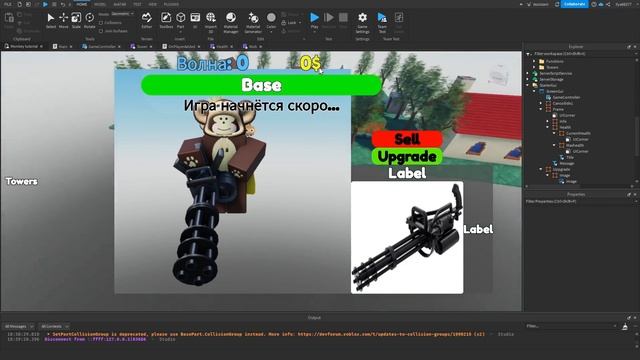Click the Resume button in ribbon
Screen dimensions: 640x360
tap(329, 20)
